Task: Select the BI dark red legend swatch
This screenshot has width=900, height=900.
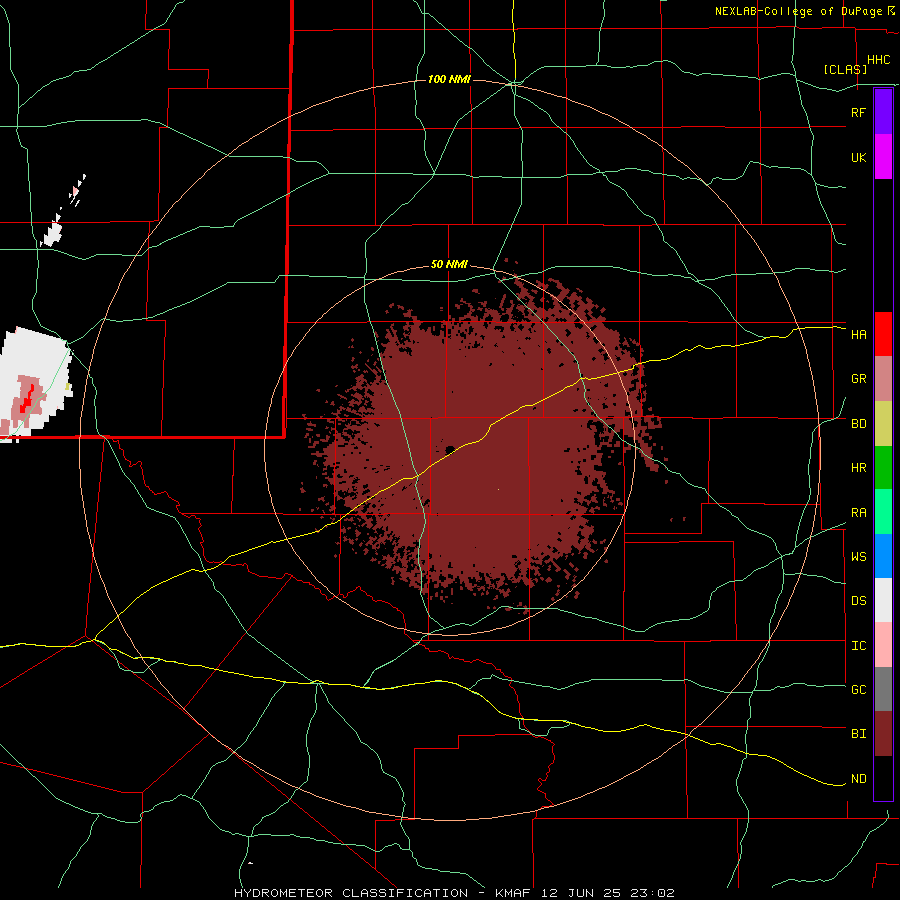Action: click(883, 734)
